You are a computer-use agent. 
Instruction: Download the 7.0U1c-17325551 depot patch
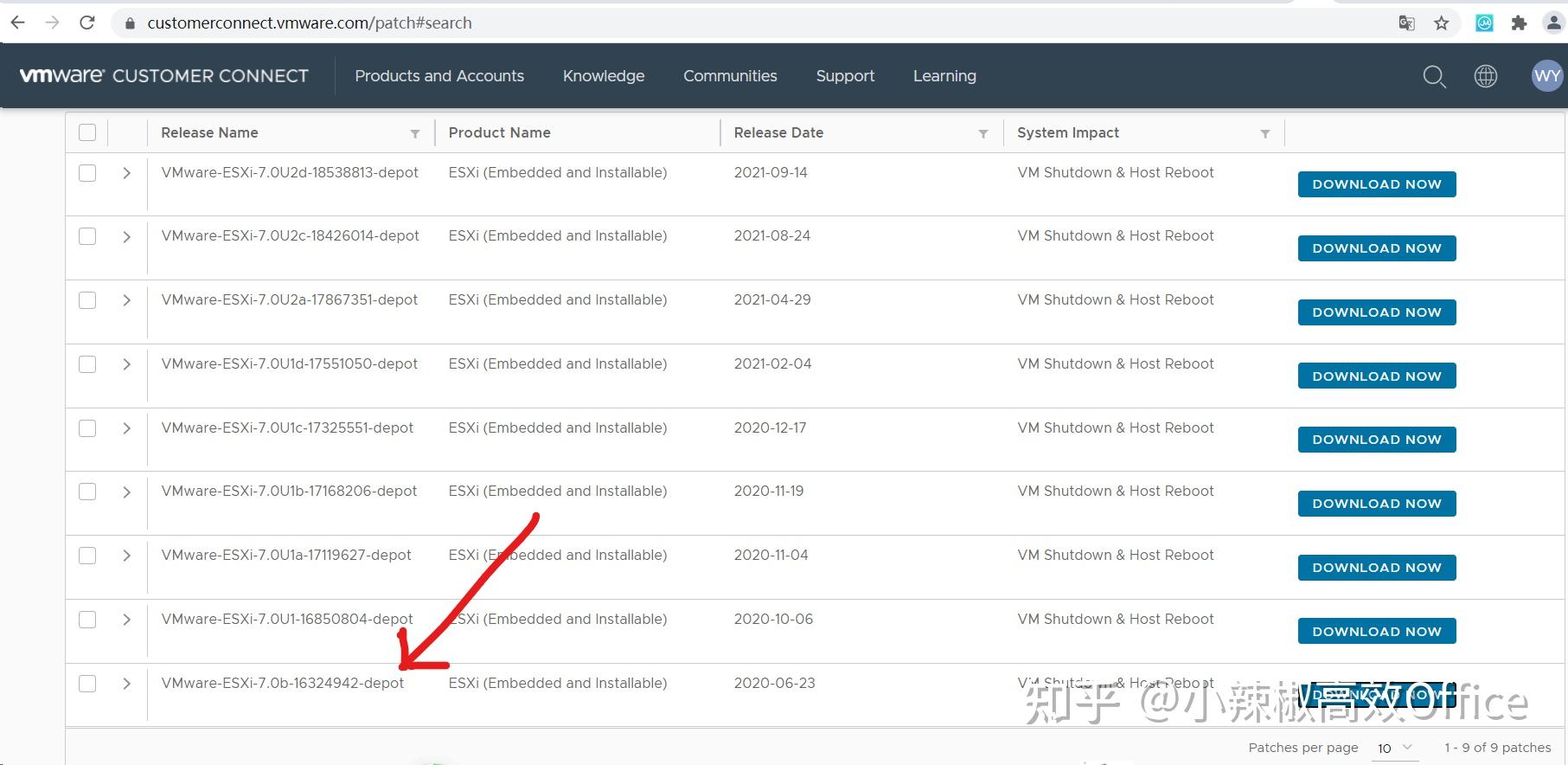(x=1377, y=440)
